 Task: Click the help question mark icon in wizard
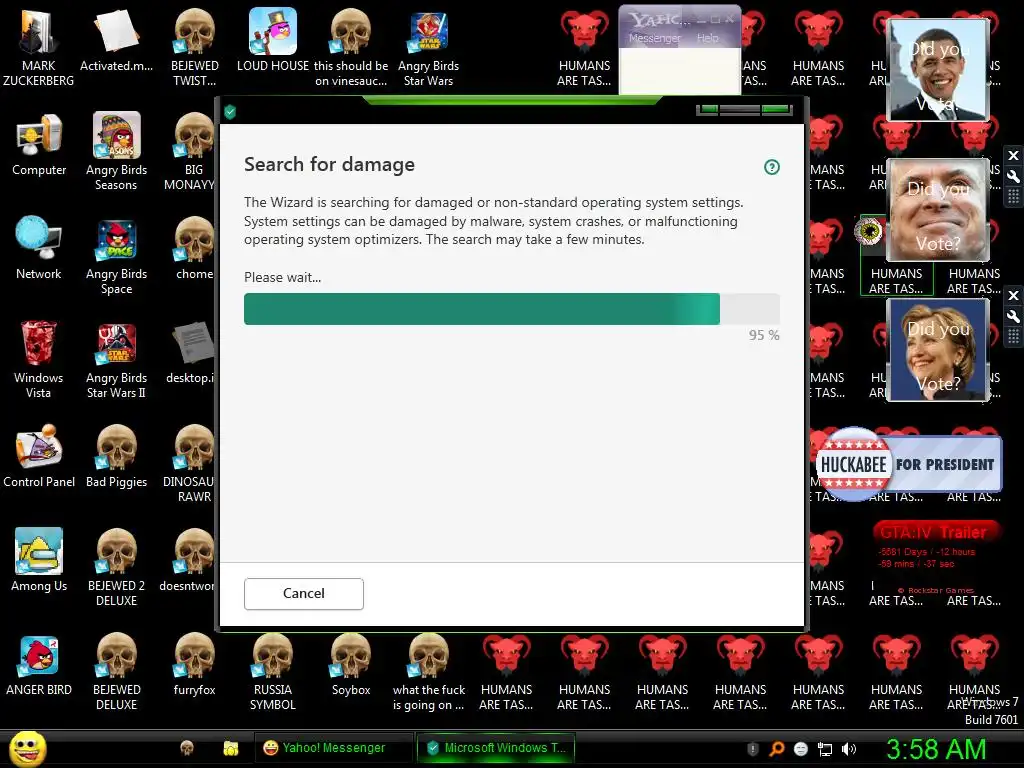click(772, 167)
